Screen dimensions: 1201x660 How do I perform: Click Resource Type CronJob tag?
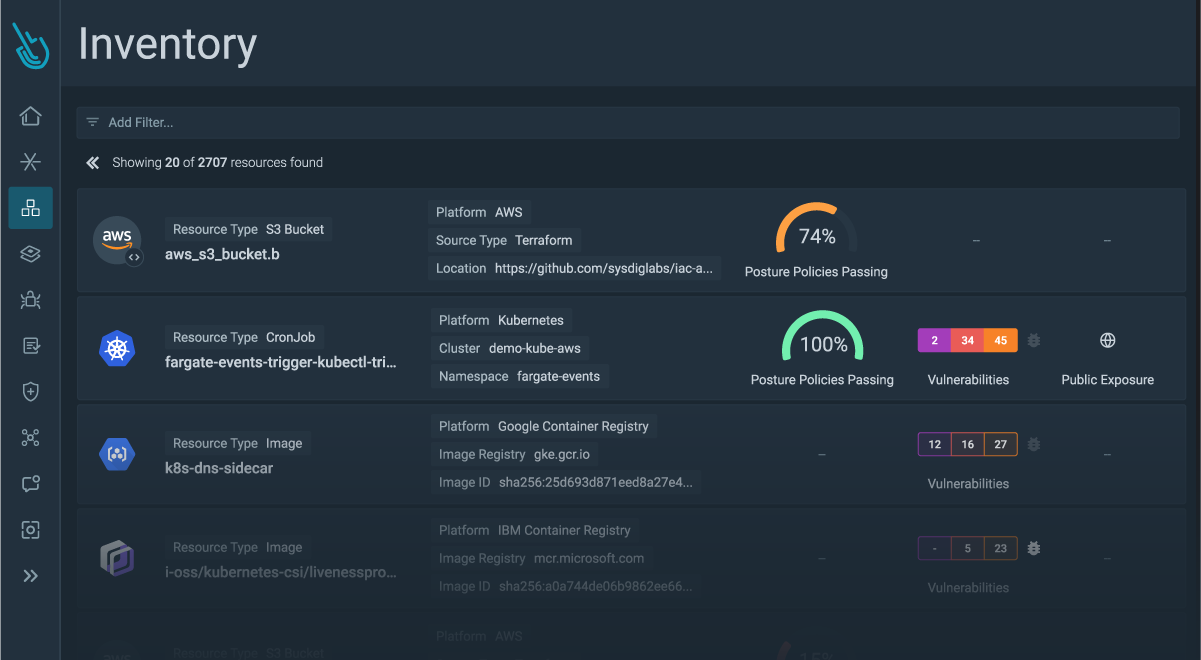click(244, 337)
